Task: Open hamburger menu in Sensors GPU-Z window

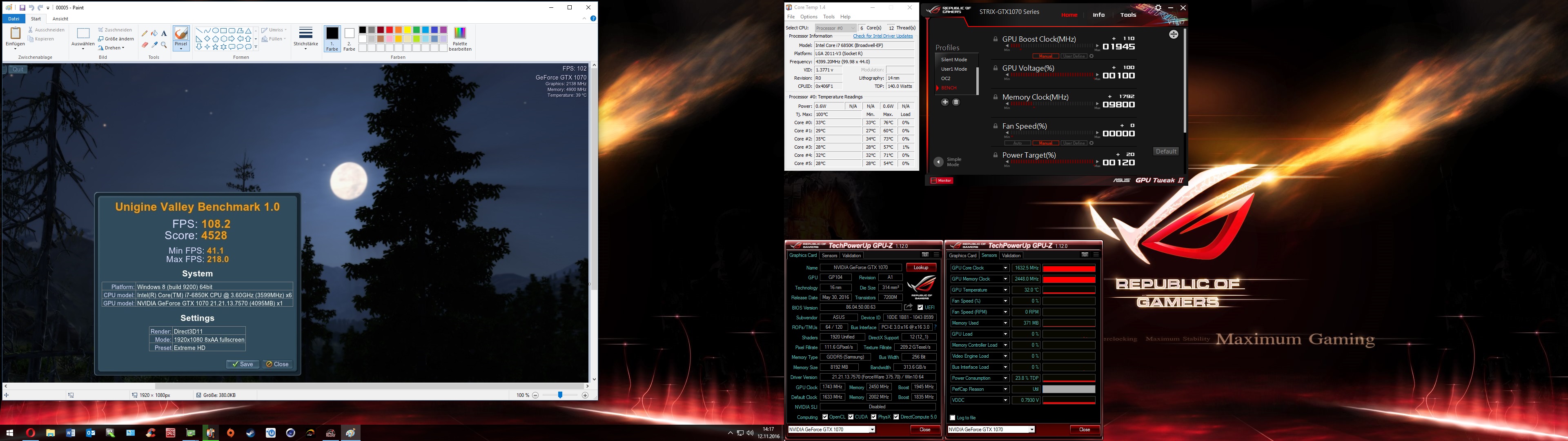Action: tap(1096, 255)
